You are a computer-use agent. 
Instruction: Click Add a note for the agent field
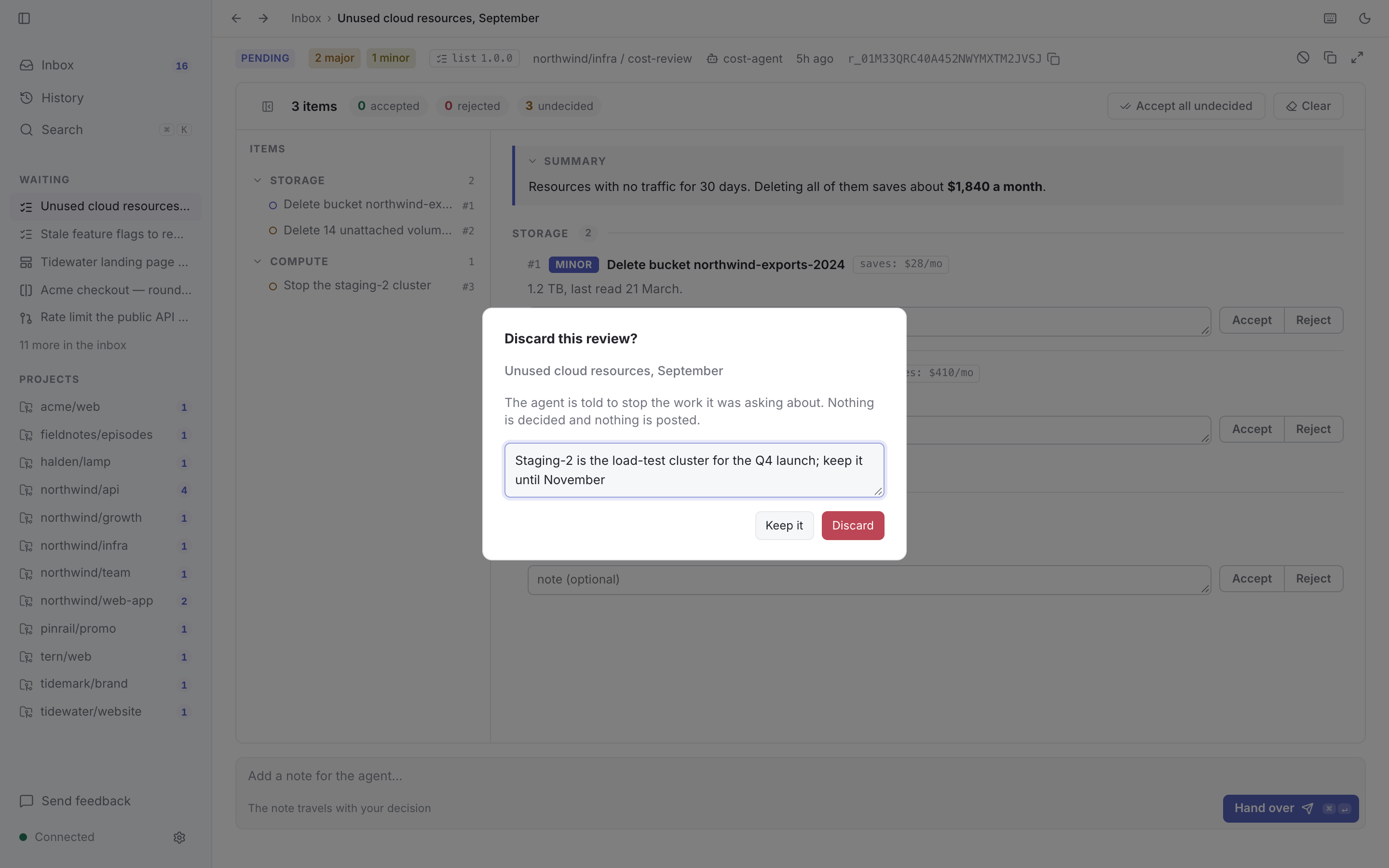pyautogui.click(x=800, y=776)
